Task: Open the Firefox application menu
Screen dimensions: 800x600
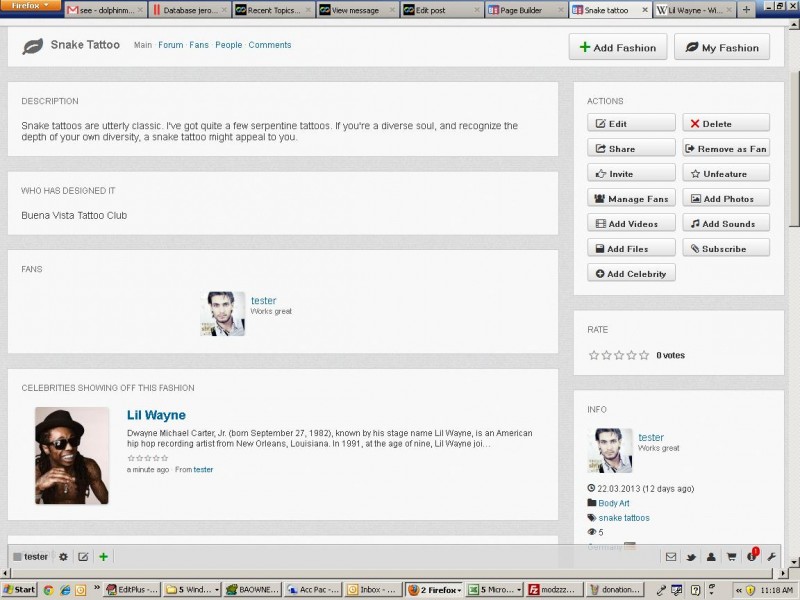Action: coord(31,6)
